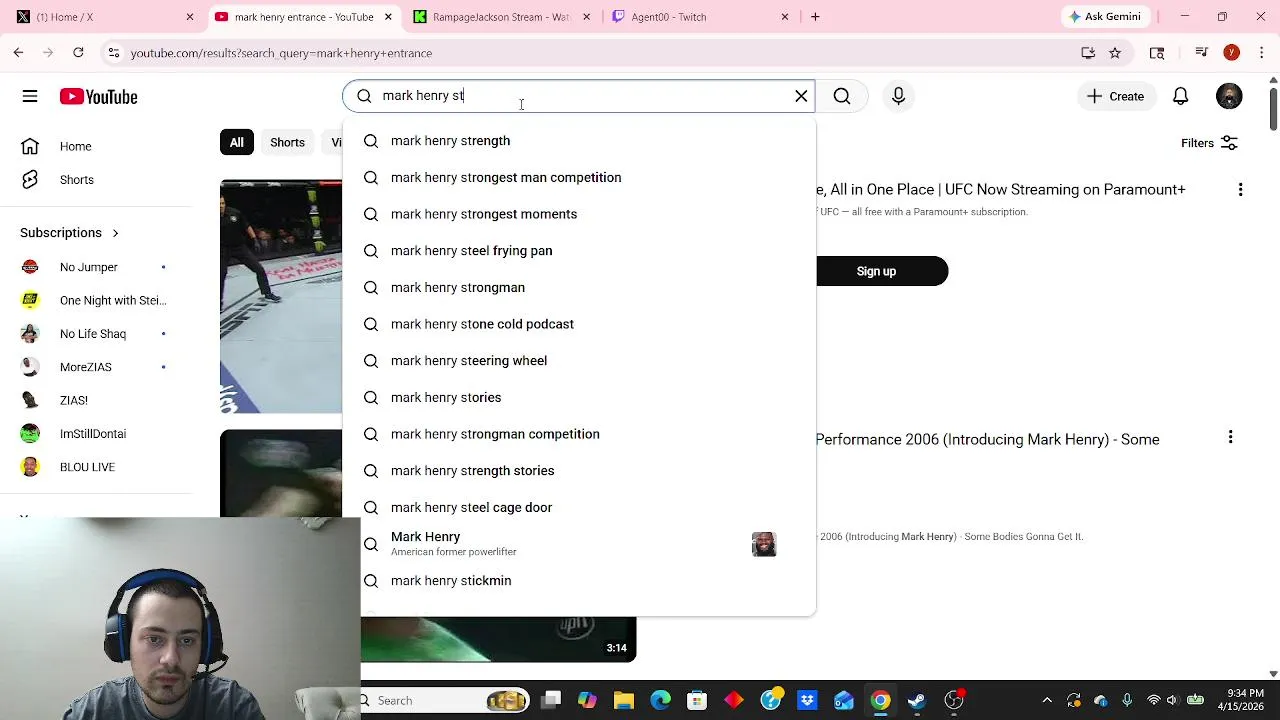1280x720 pixels.
Task: Open Chrome profile avatar
Action: click(1232, 52)
